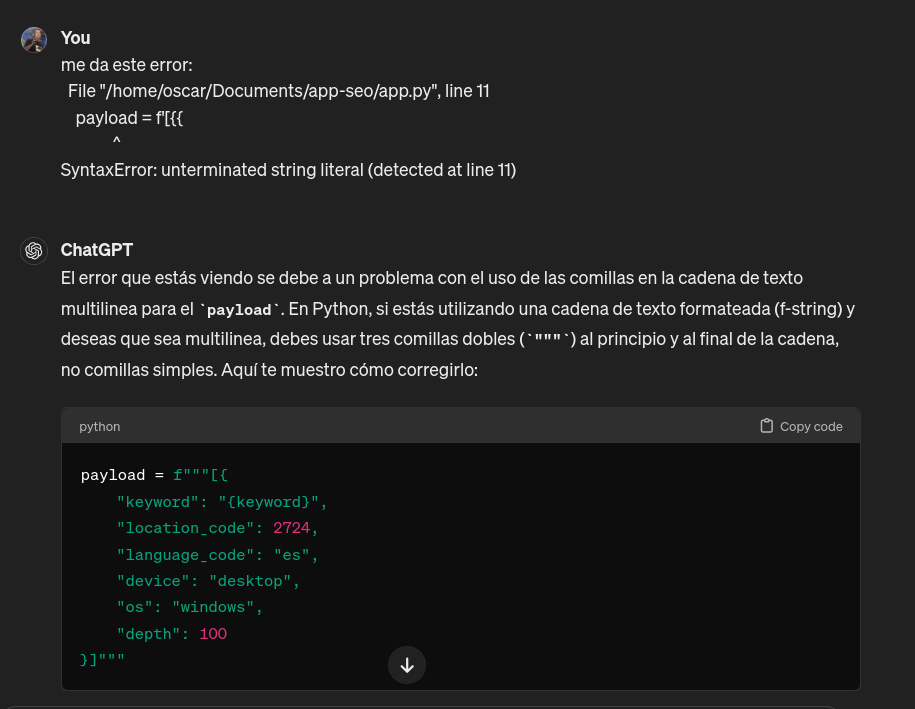Click the clipboard copy icon in the code header
This screenshot has height=709, width=915.
pyautogui.click(x=765, y=425)
